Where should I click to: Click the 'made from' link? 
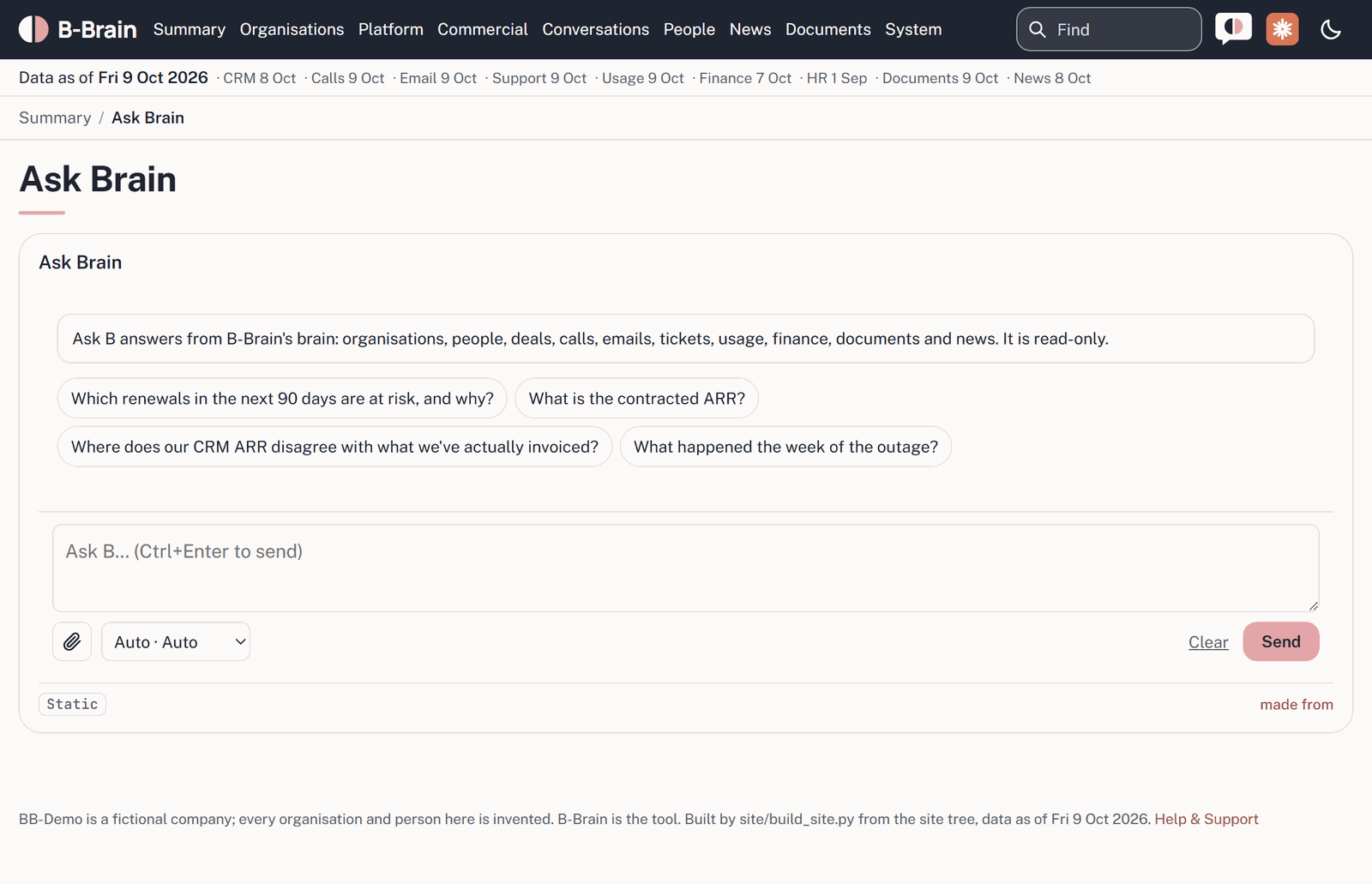[x=1297, y=704]
